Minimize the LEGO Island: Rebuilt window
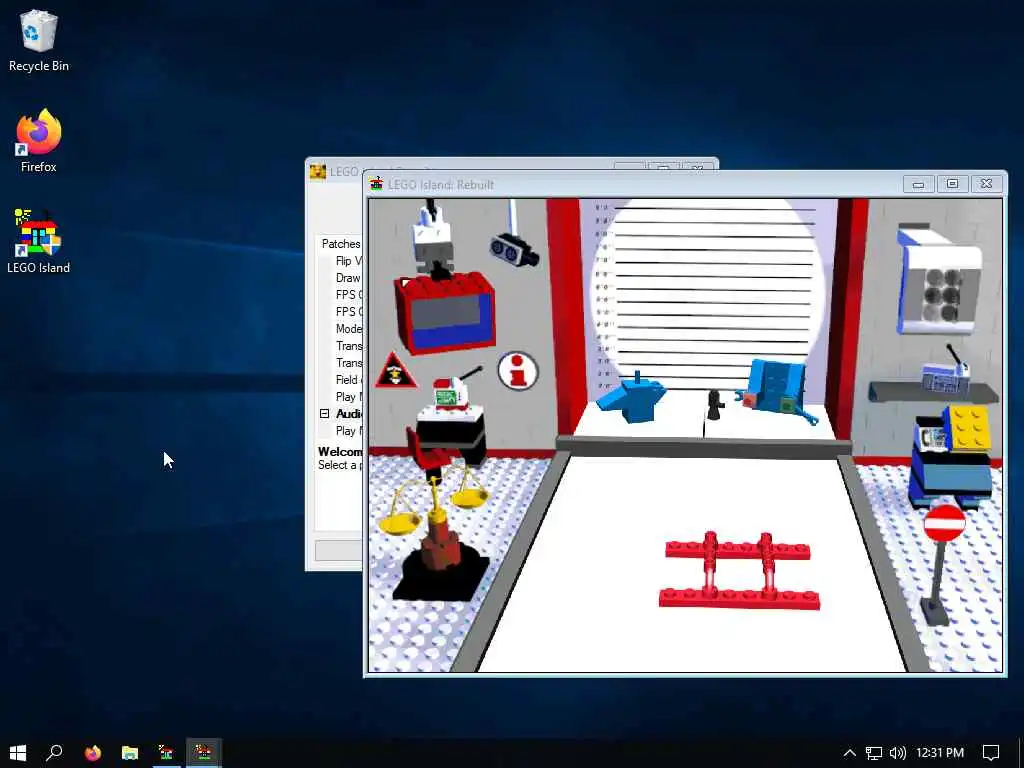Image resolution: width=1024 pixels, height=768 pixels. point(918,184)
